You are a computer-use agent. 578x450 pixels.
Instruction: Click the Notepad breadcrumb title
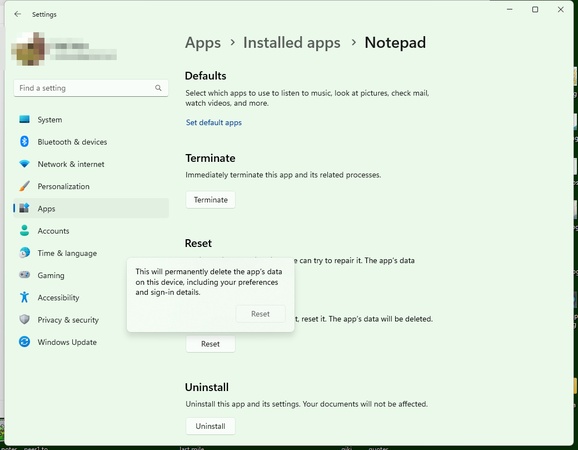tap(395, 43)
